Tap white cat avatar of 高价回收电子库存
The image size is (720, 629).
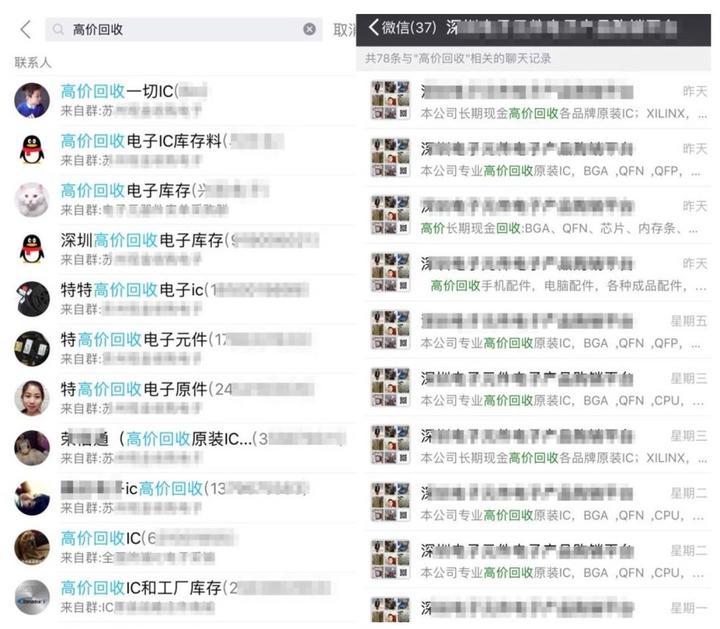tap(32, 199)
